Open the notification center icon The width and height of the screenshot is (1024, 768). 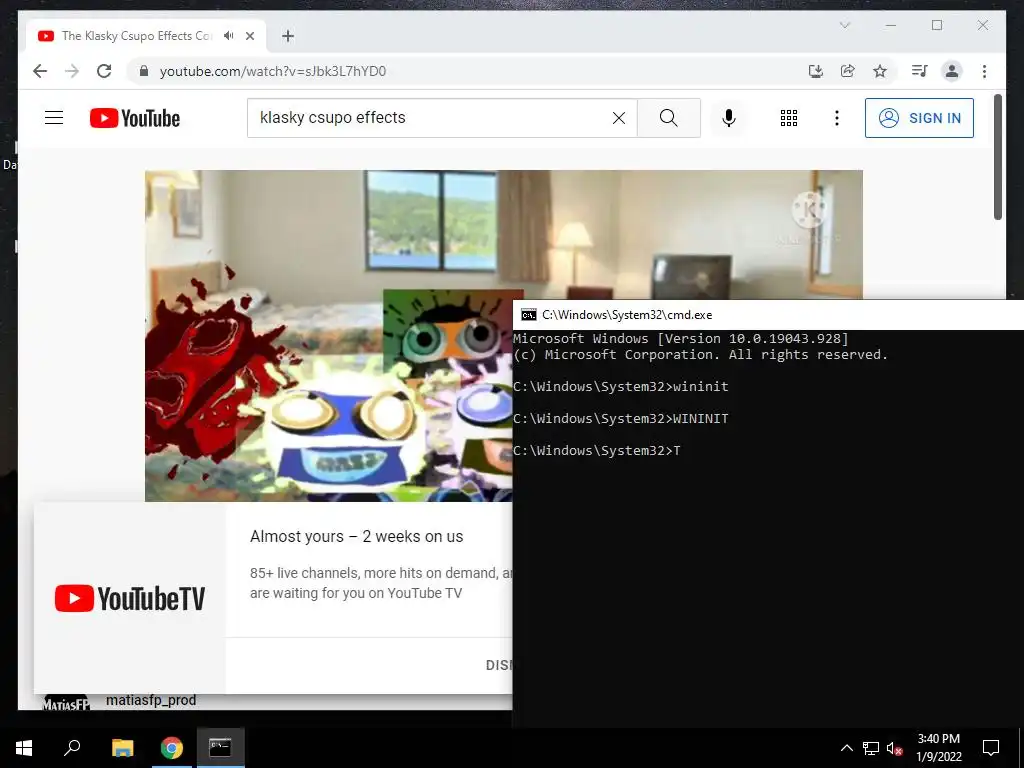[x=991, y=748]
